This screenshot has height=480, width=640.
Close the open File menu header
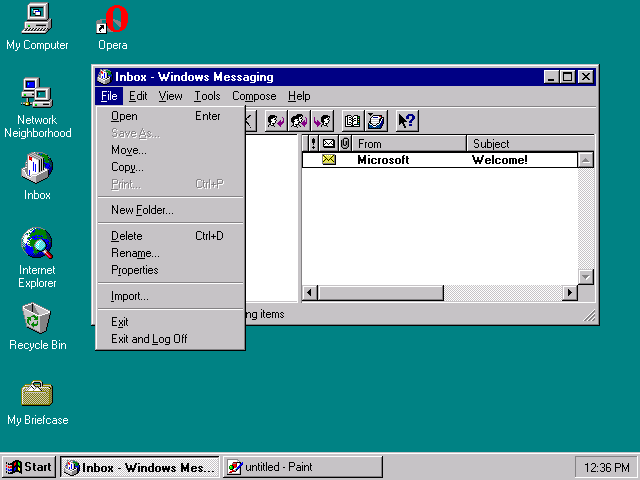(109, 96)
